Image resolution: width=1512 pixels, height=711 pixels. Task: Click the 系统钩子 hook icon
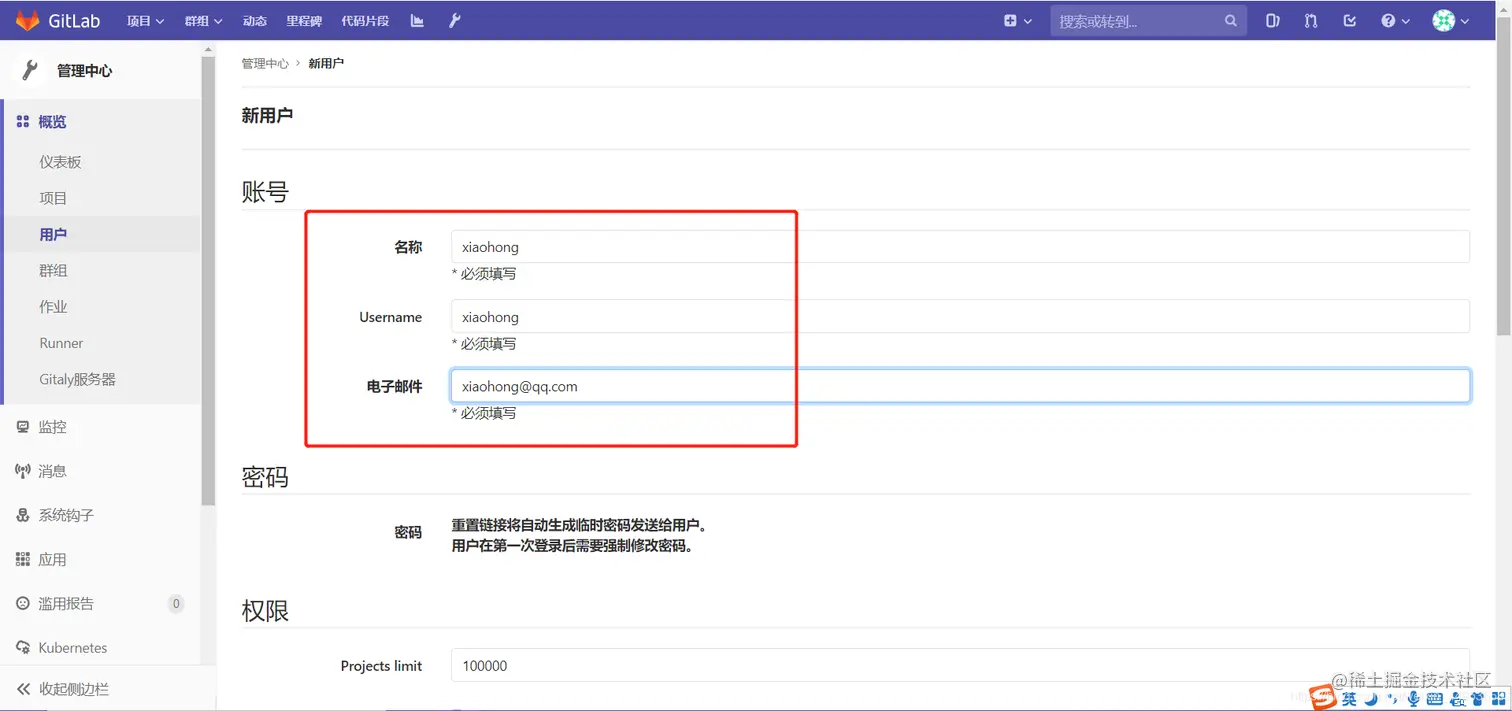(23, 515)
